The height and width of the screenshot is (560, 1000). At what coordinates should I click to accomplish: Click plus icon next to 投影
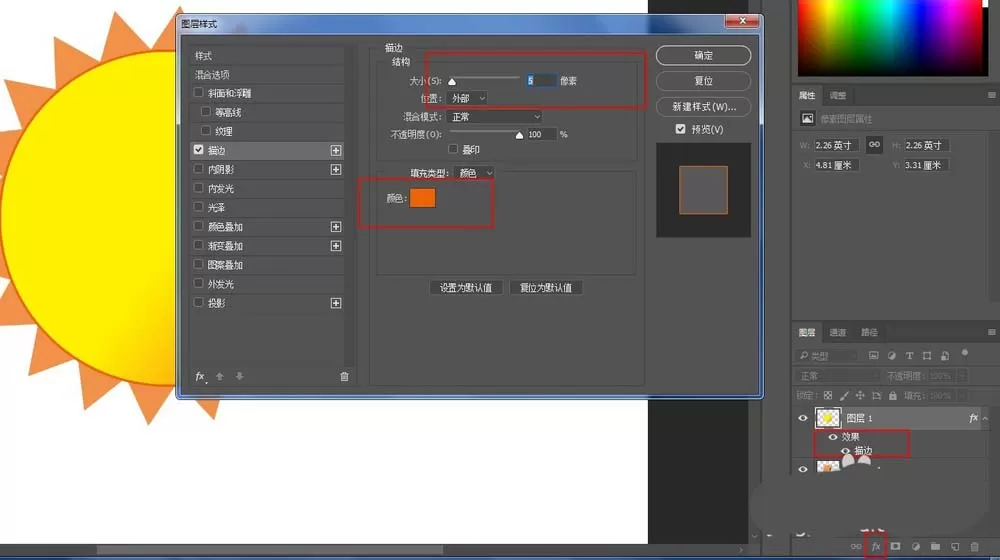[336, 303]
